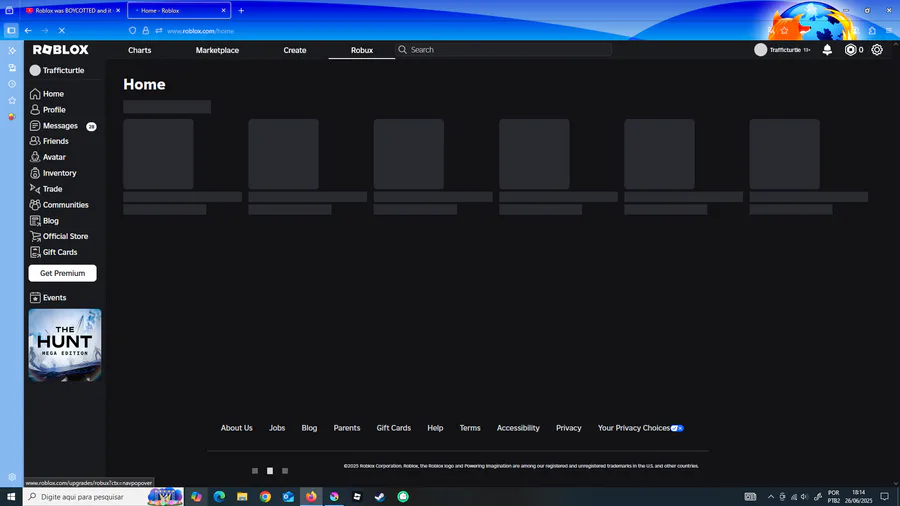
Task: Go to the Friends page
Action: pos(49,141)
